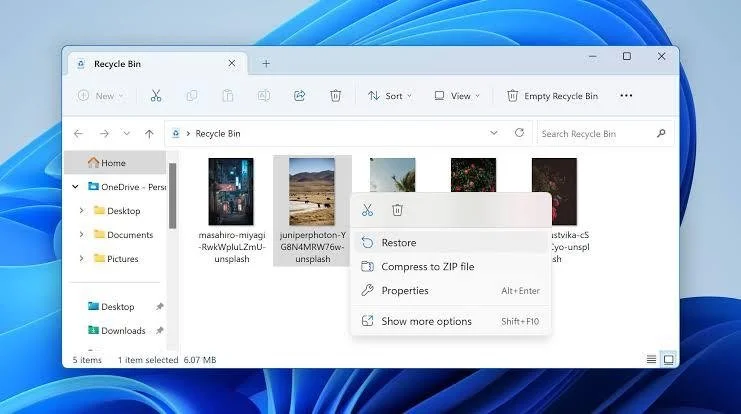
Task: Click the juniperphoton file name text
Action: coord(312,247)
